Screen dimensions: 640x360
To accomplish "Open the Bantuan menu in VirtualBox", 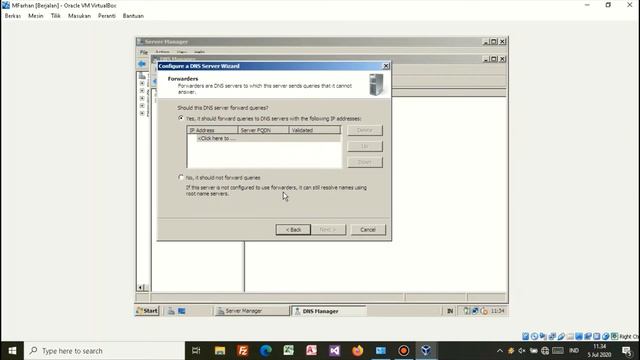I will 133,16.
